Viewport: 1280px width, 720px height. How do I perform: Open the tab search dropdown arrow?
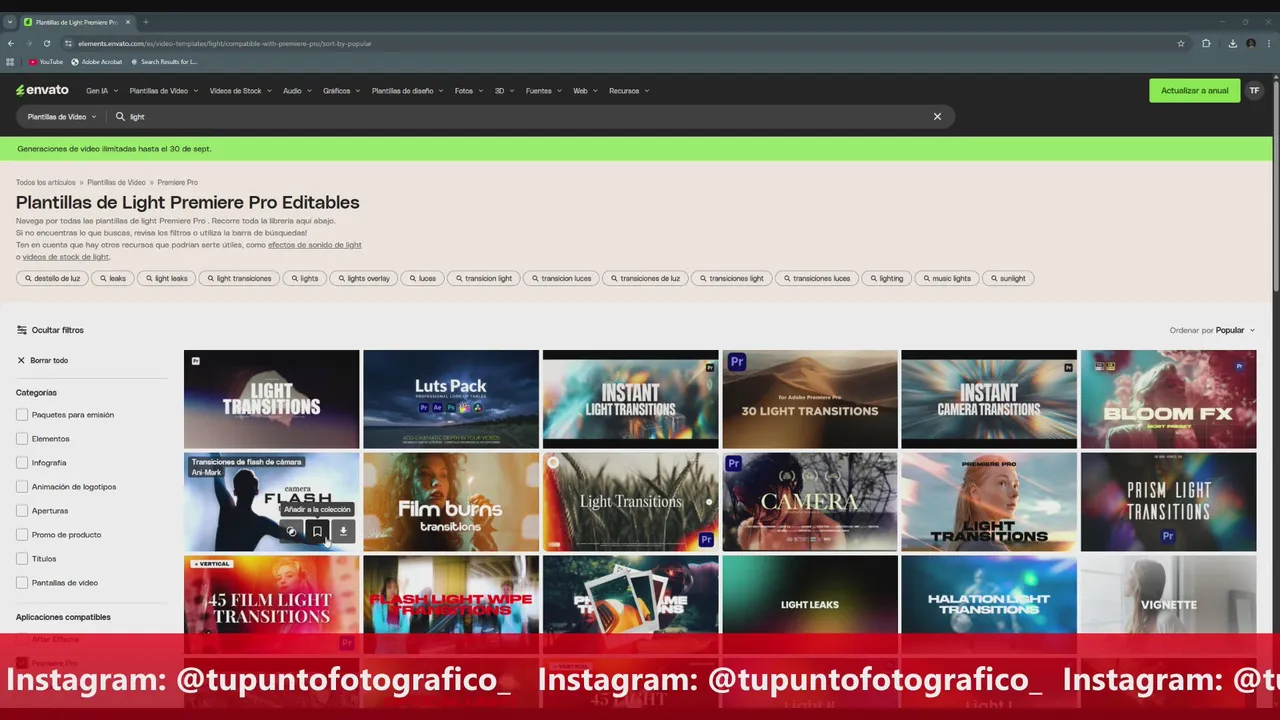tap(9, 22)
